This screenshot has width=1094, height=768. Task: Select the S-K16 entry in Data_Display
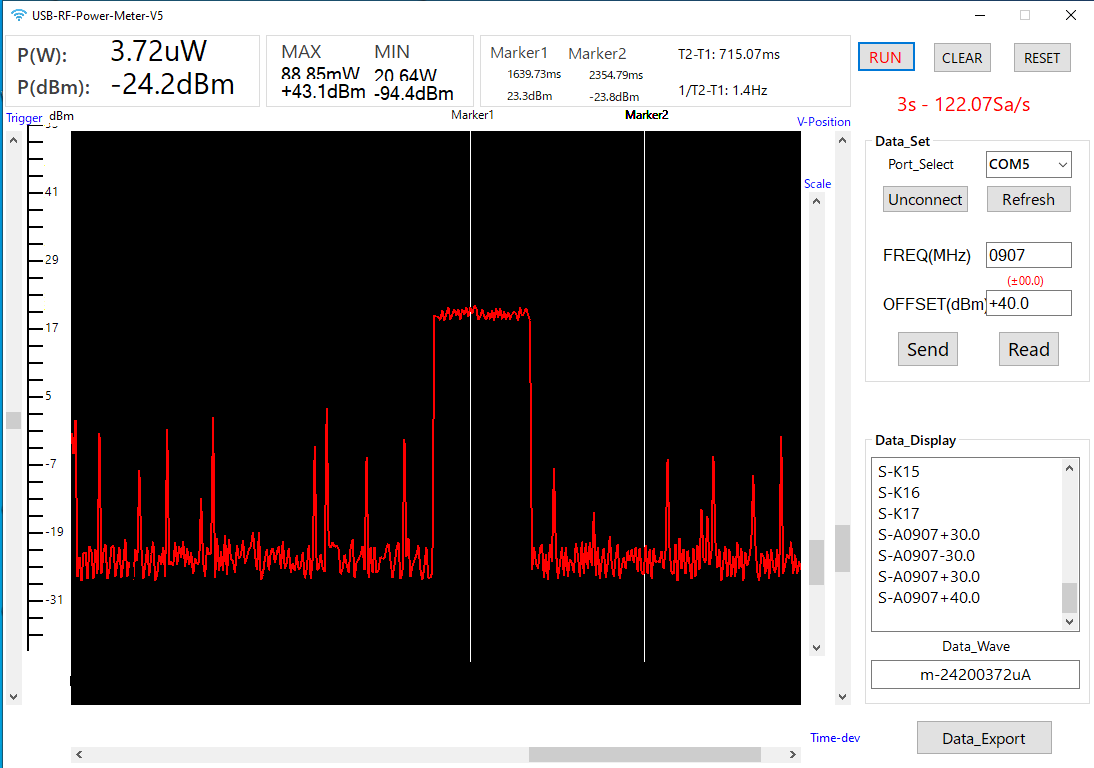pyautogui.click(x=899, y=492)
